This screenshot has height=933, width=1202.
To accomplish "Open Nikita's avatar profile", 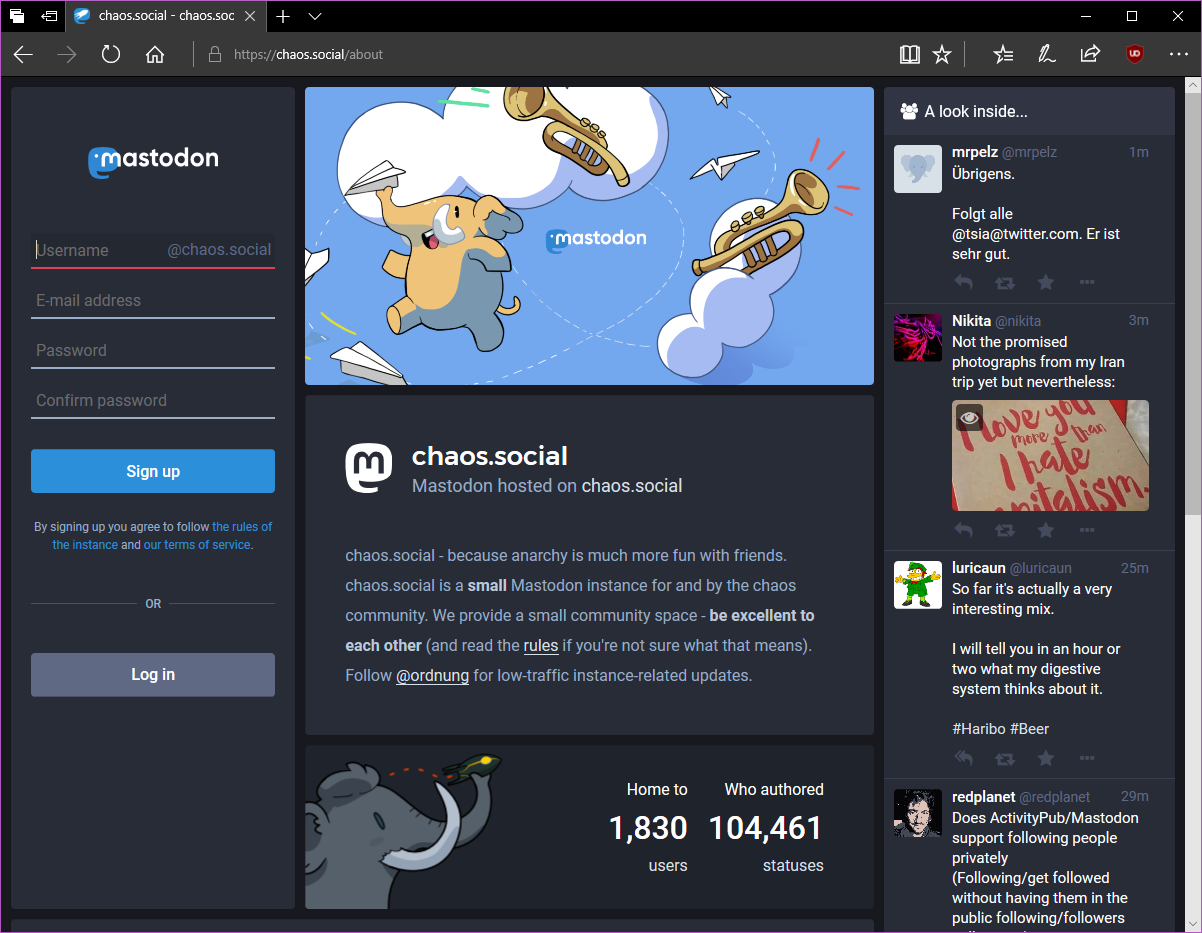I will point(917,337).
